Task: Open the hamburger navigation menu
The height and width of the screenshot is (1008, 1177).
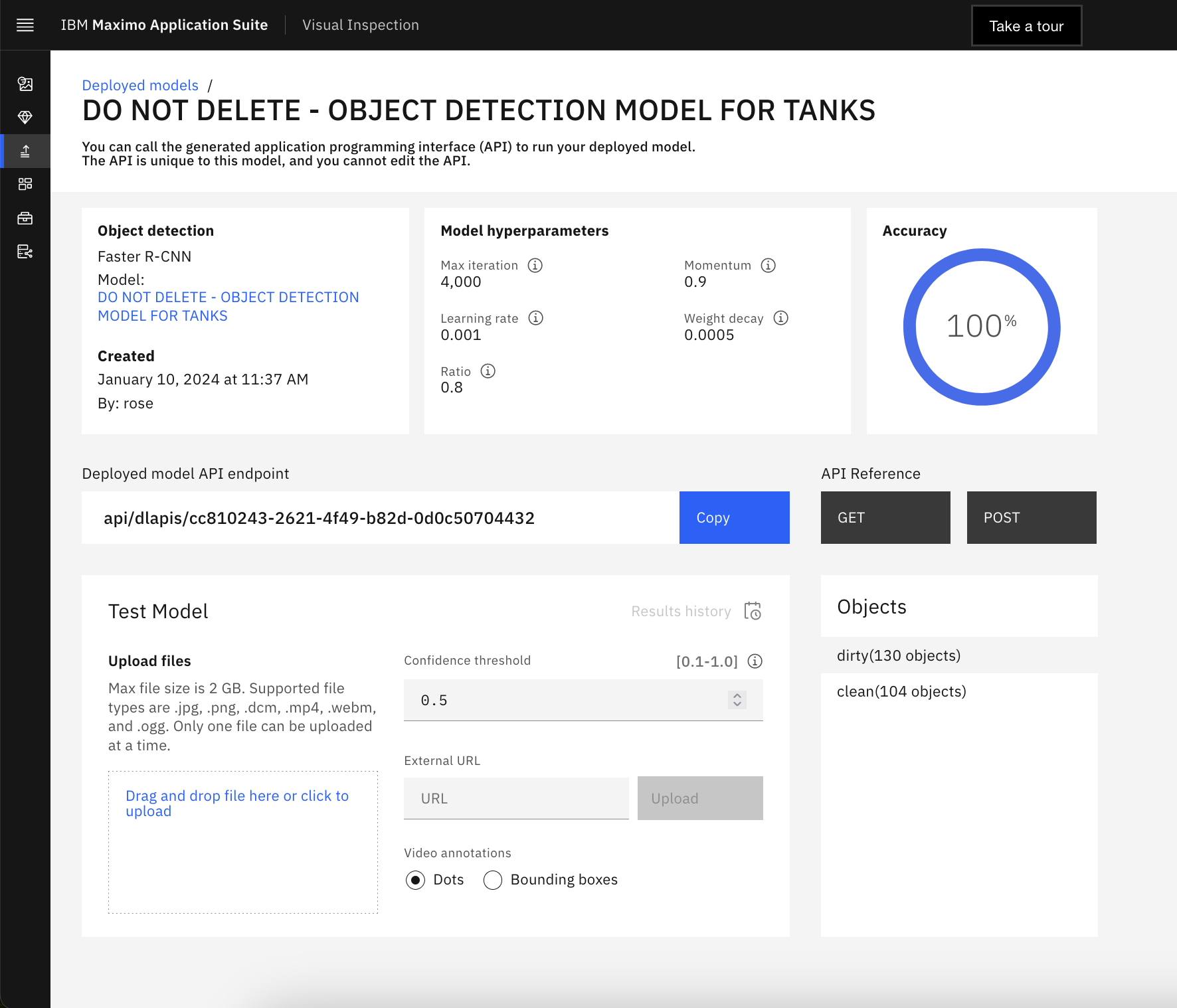Action: point(25,25)
